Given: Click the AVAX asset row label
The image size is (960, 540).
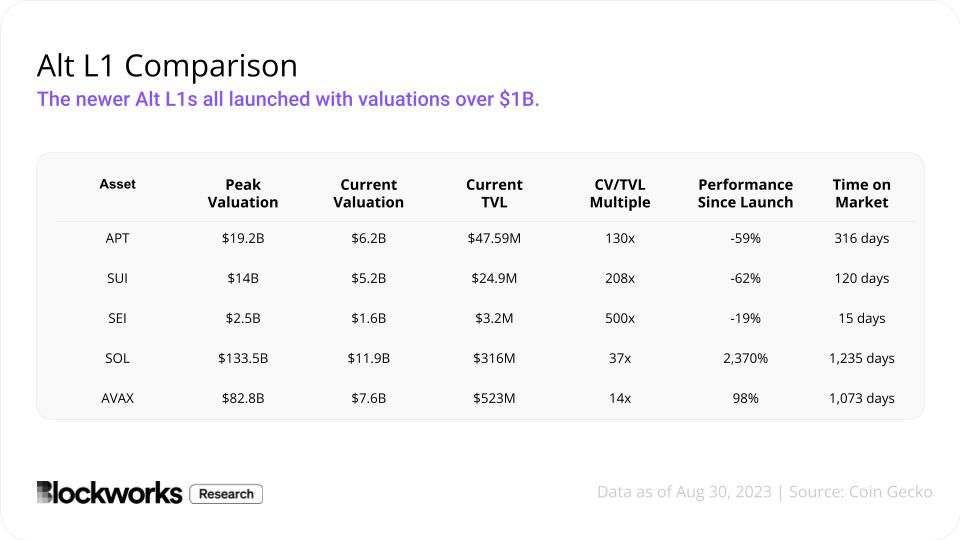Looking at the screenshot, I should [118, 398].
